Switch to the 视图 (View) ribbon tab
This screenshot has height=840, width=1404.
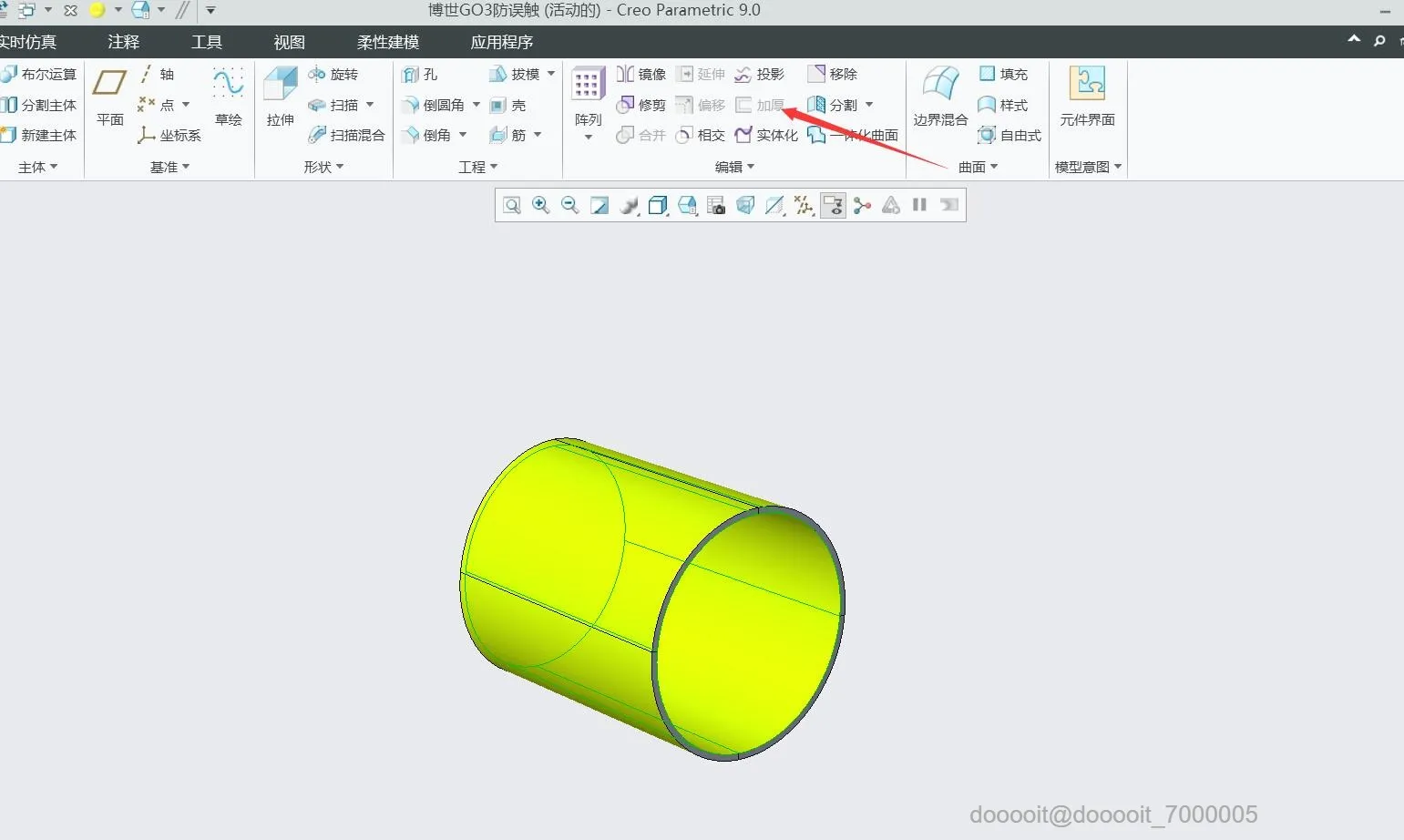click(x=290, y=42)
